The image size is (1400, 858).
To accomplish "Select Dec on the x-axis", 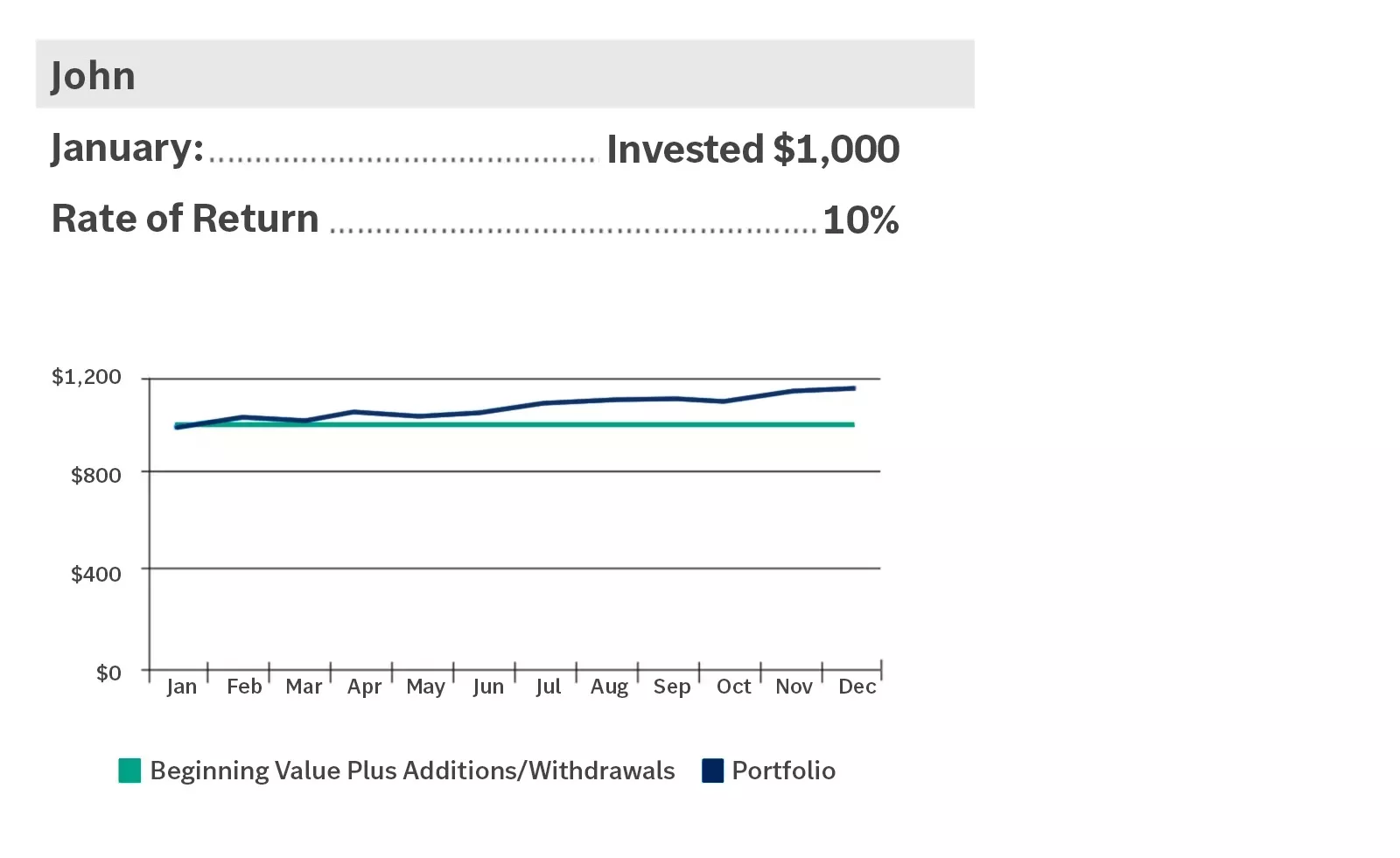I will pos(857,687).
